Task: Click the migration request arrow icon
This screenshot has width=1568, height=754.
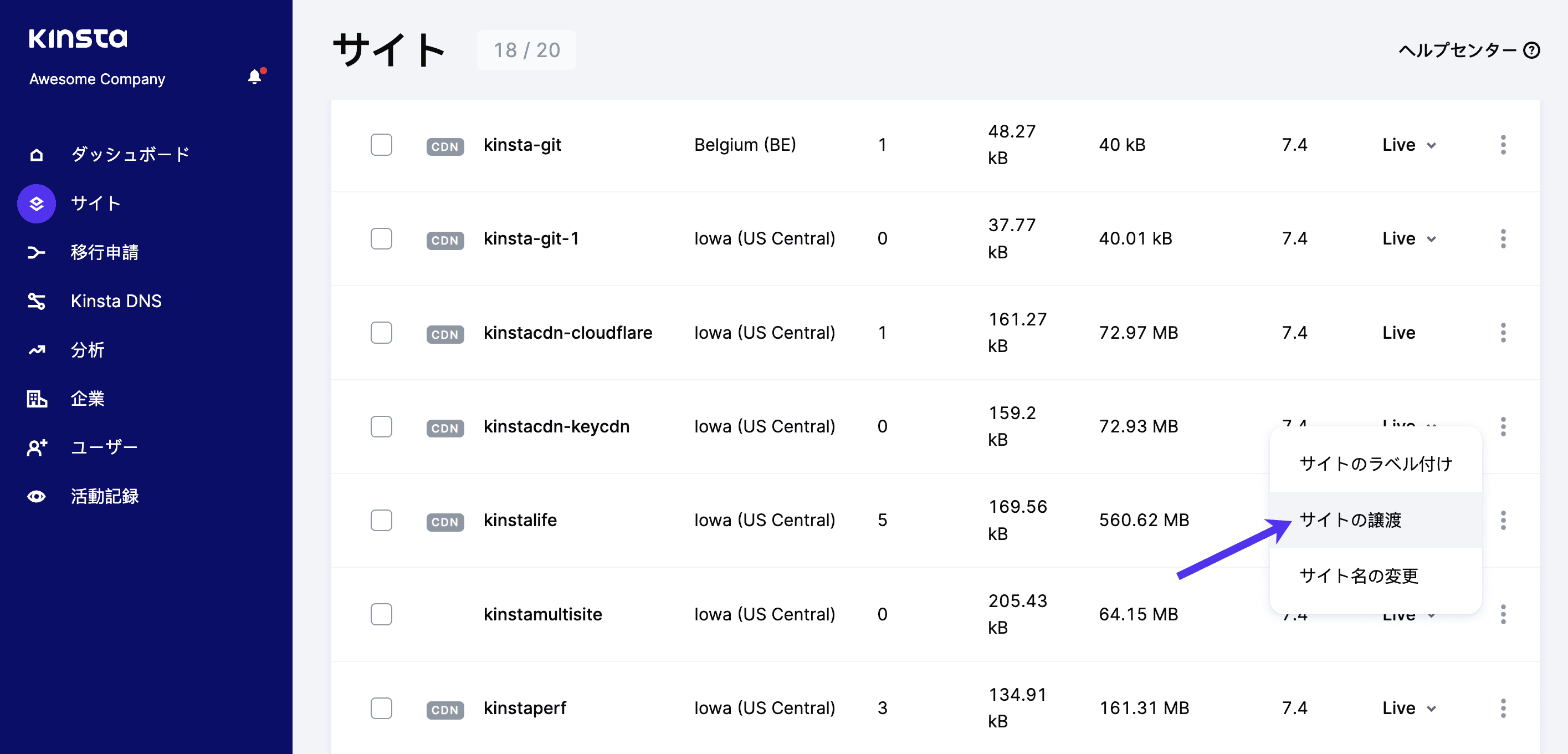Action: (37, 252)
